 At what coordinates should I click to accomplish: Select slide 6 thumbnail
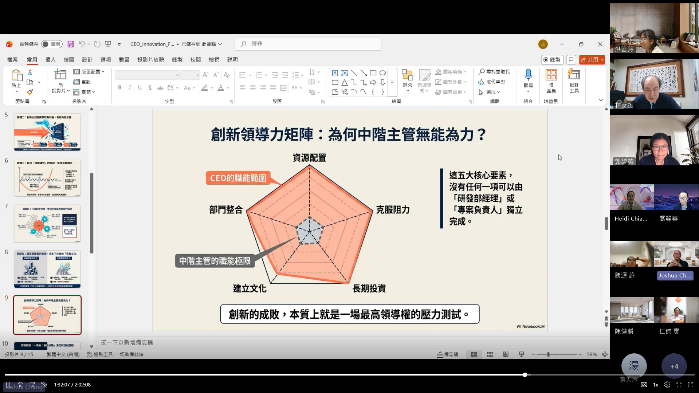[x=47, y=178]
